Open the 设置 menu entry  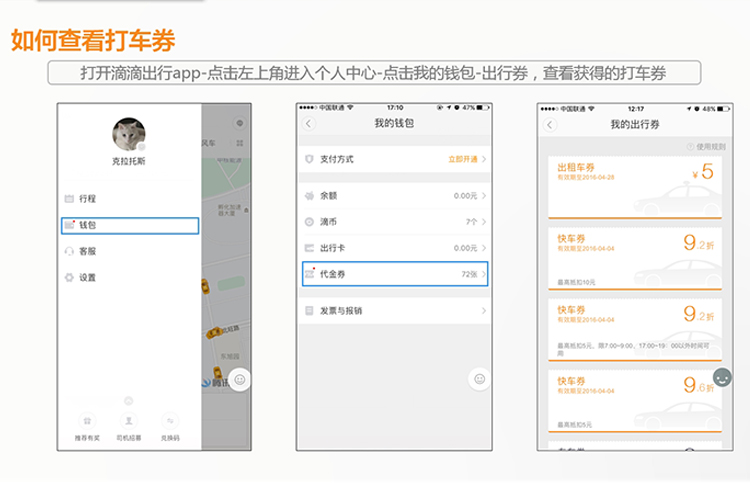[x=130, y=277]
